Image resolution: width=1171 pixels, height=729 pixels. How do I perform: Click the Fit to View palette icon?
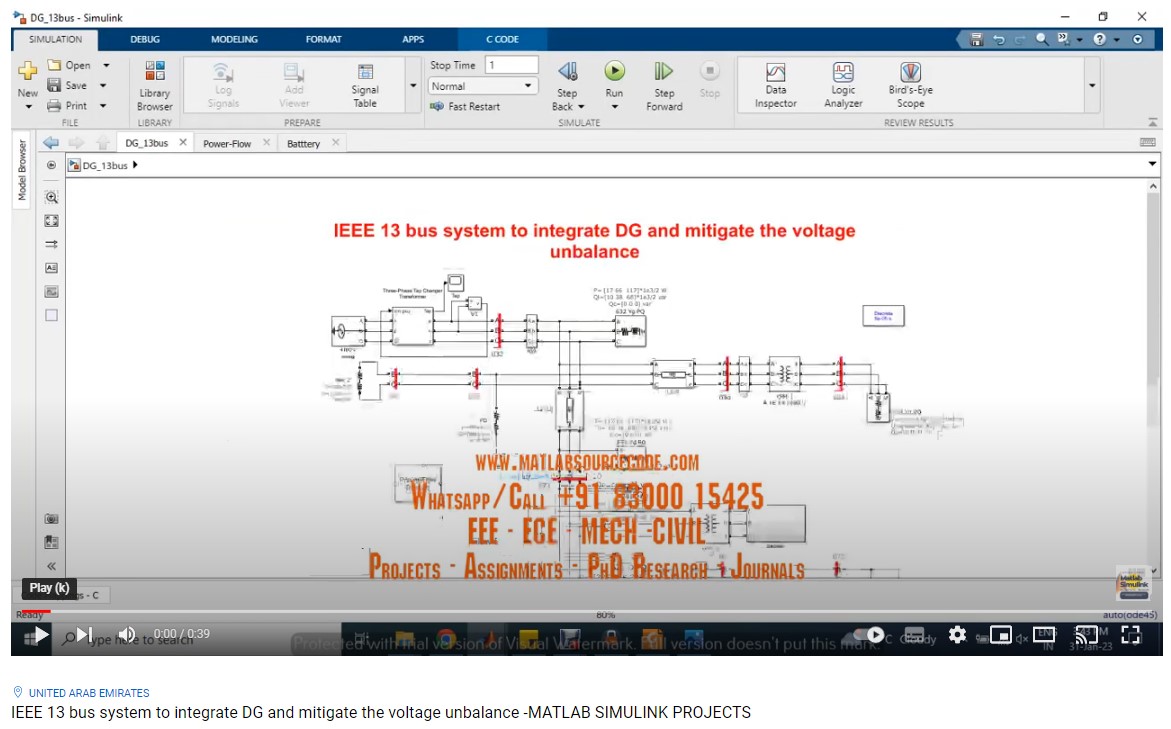click(52, 221)
